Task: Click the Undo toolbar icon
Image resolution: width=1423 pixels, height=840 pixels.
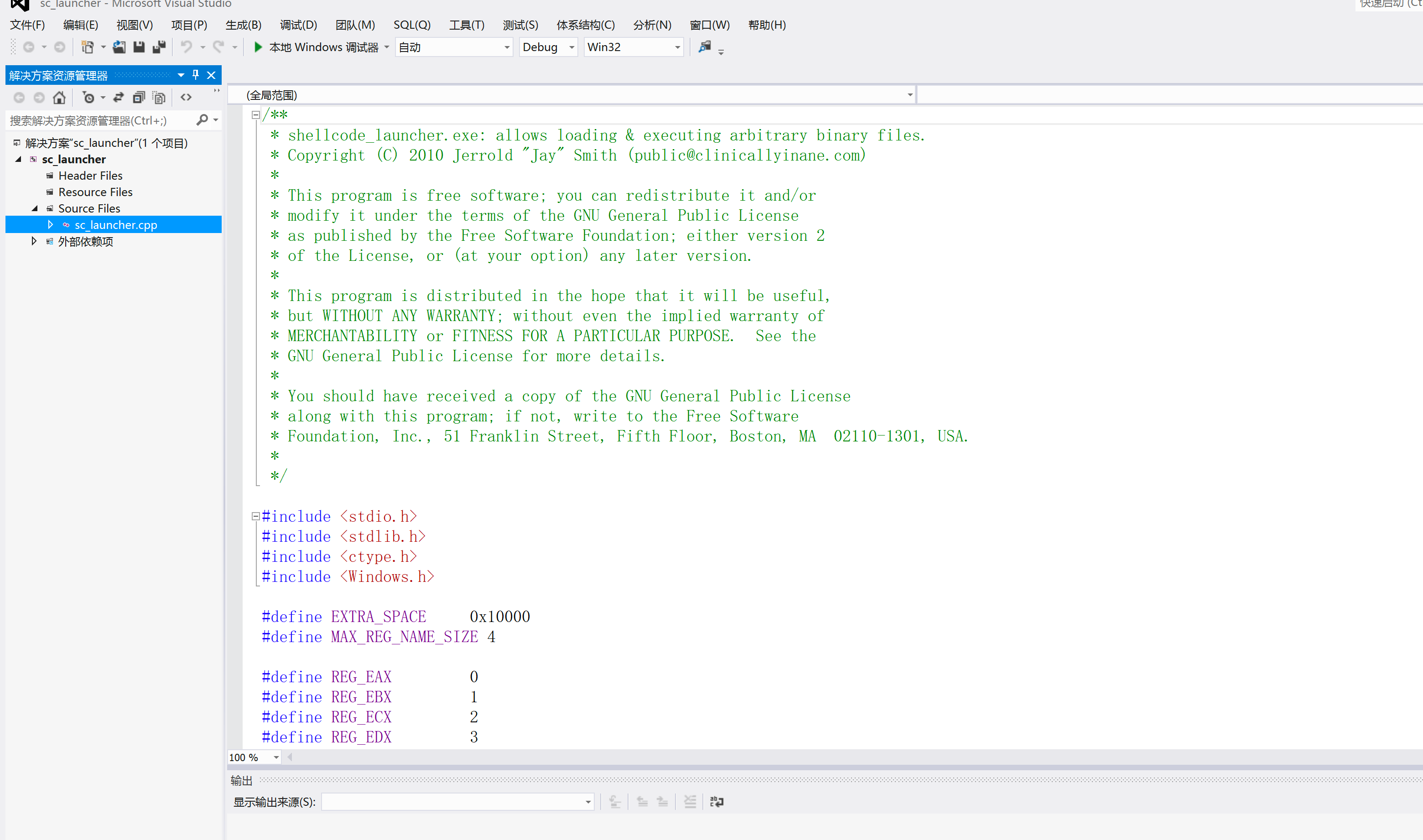Action: [186, 47]
